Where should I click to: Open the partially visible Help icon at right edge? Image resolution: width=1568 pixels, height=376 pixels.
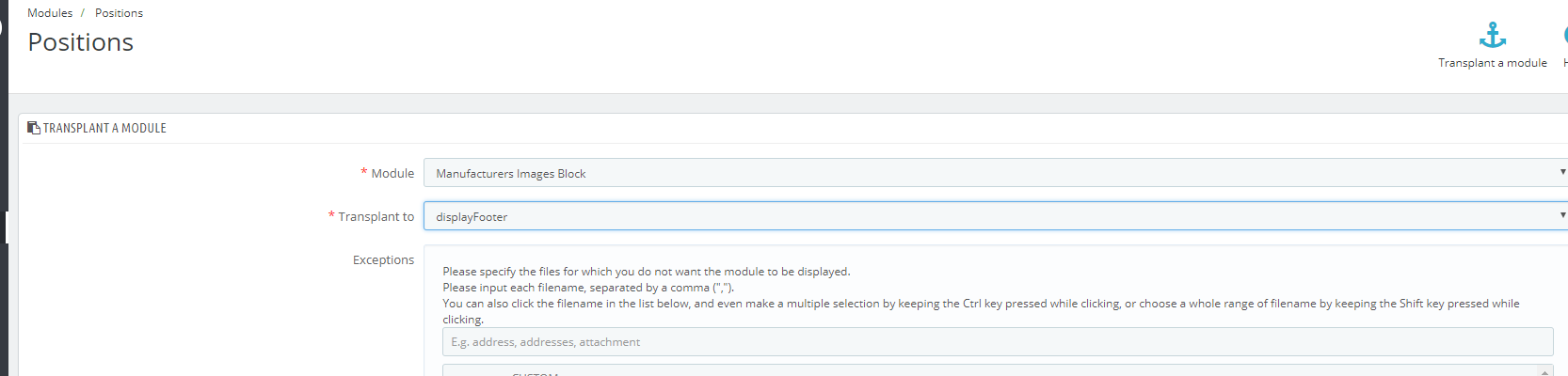pos(1565,36)
